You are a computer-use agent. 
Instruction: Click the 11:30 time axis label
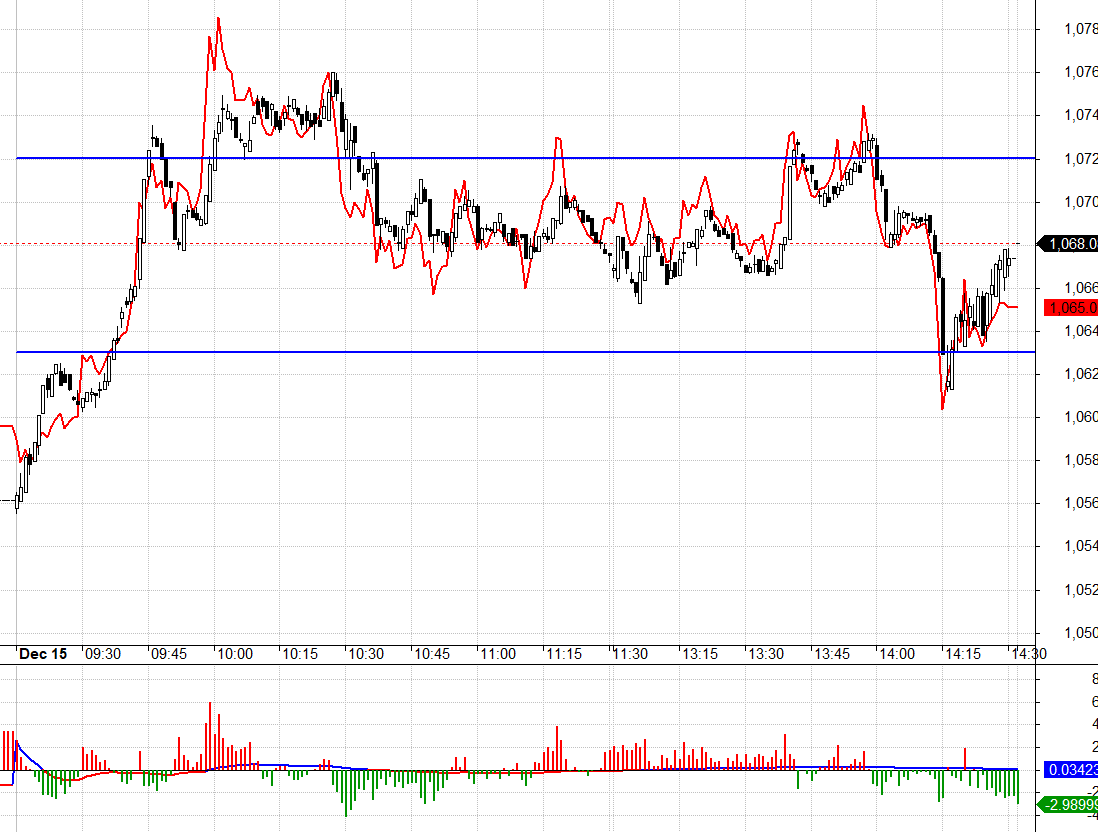630,654
